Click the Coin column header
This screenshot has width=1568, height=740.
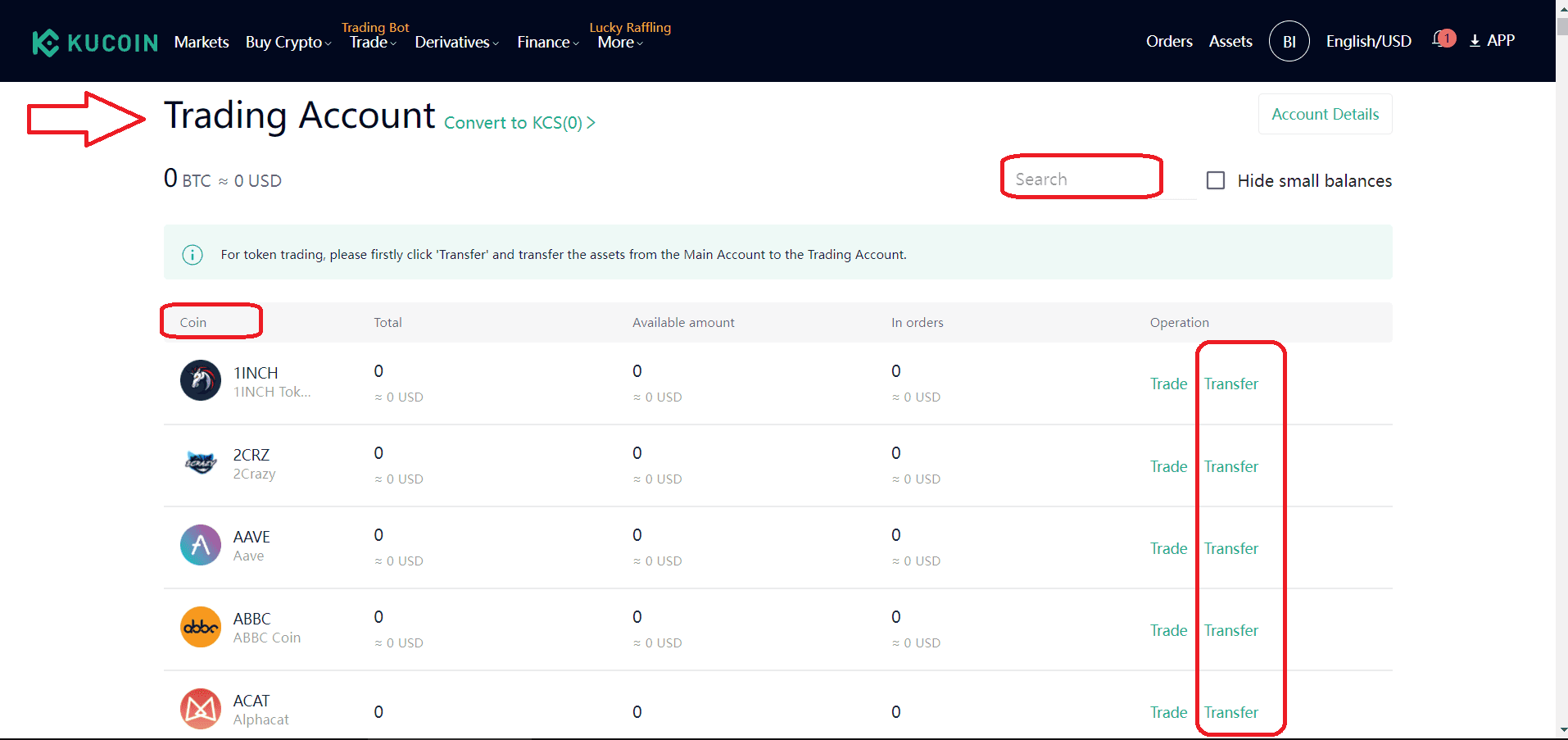coord(193,322)
